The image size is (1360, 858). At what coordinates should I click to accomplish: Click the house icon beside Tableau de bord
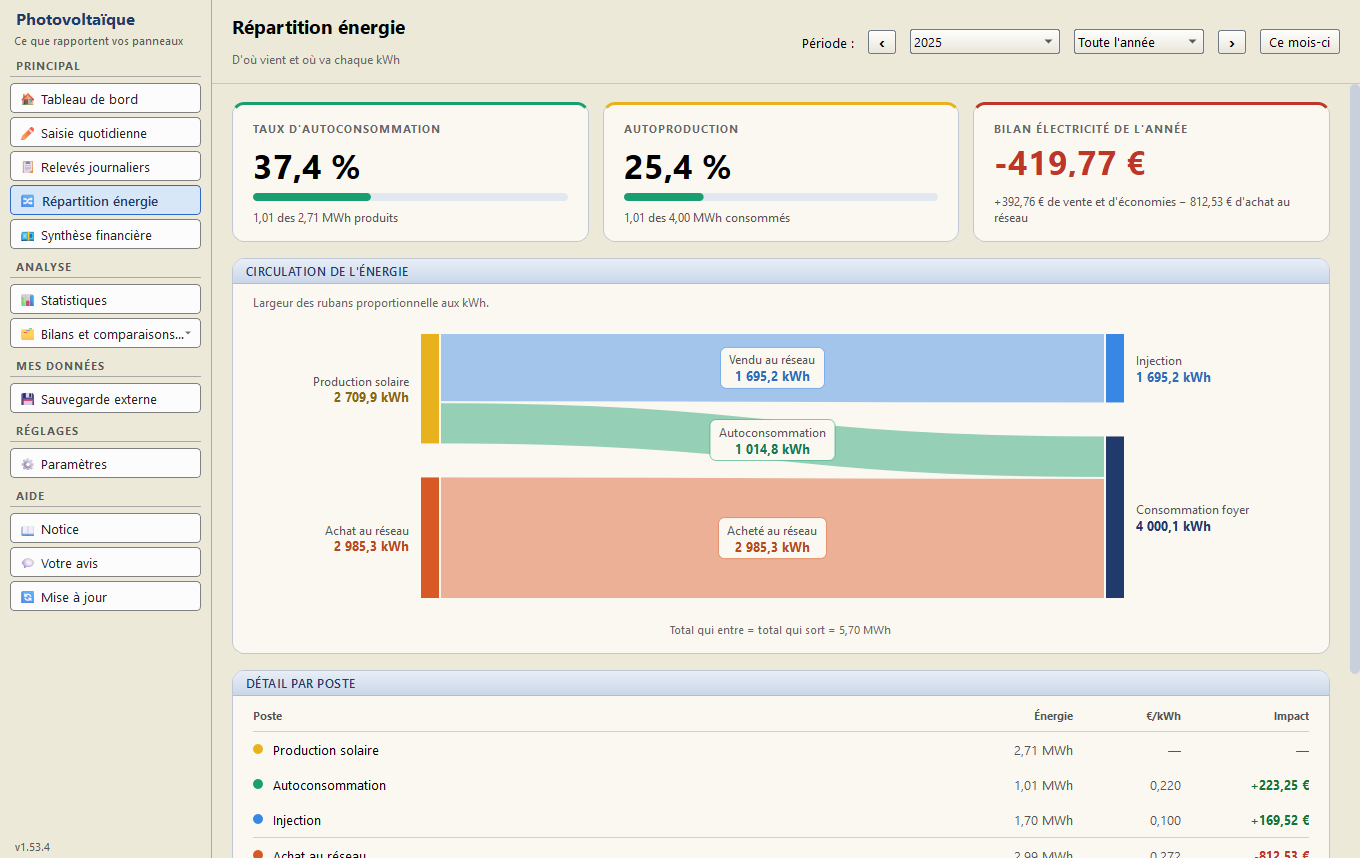tap(28, 99)
